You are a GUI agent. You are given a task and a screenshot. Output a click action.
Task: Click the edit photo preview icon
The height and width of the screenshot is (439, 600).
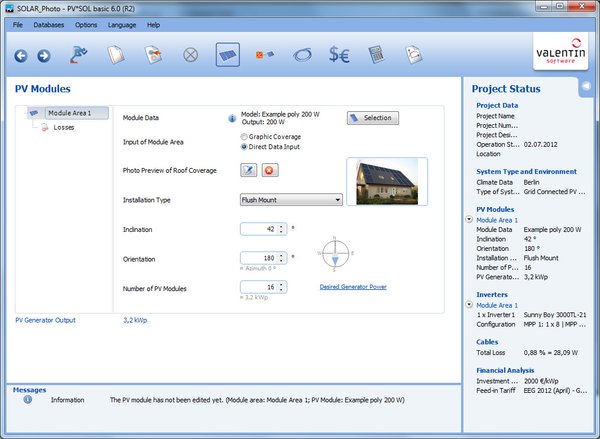pos(249,170)
